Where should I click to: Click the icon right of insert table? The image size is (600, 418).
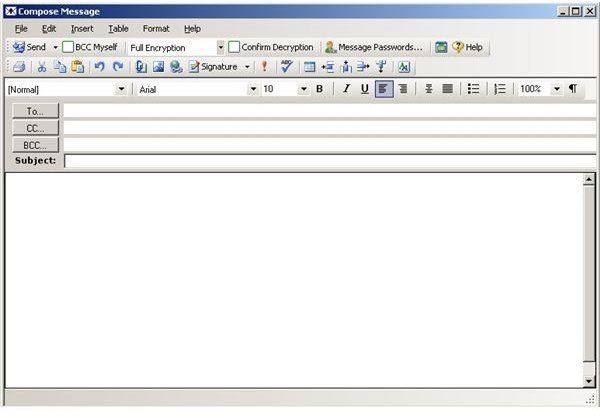[328, 67]
